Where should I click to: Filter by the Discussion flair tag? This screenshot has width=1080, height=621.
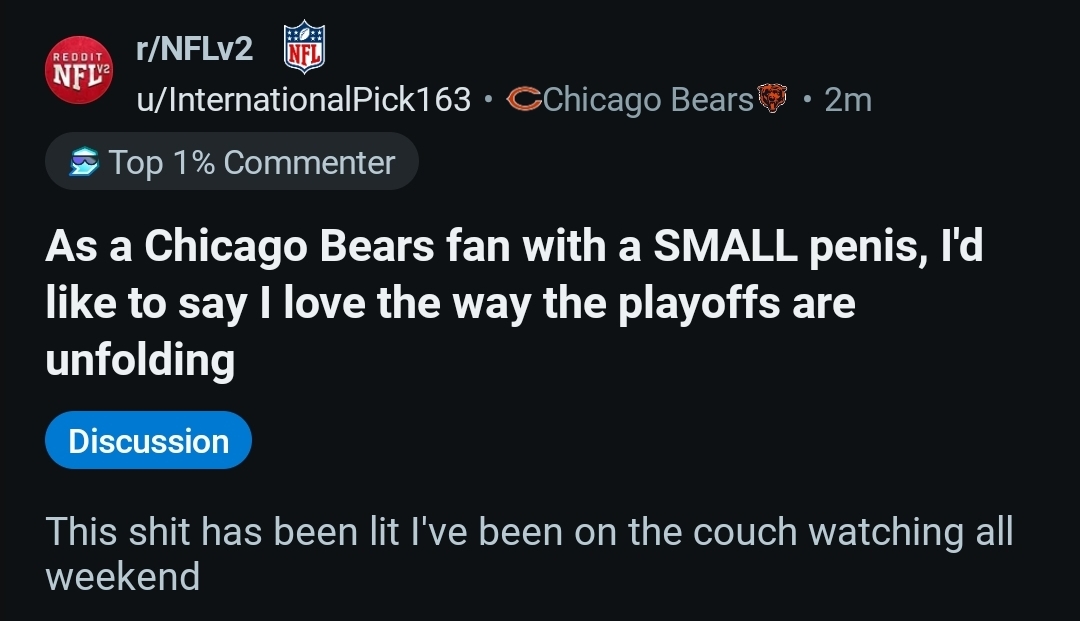pos(148,441)
